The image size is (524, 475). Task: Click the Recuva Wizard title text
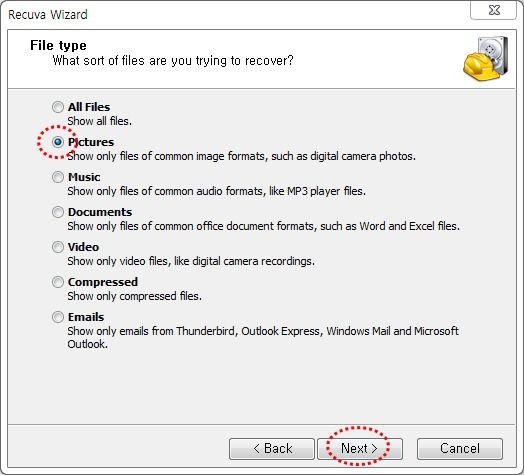[48, 15]
